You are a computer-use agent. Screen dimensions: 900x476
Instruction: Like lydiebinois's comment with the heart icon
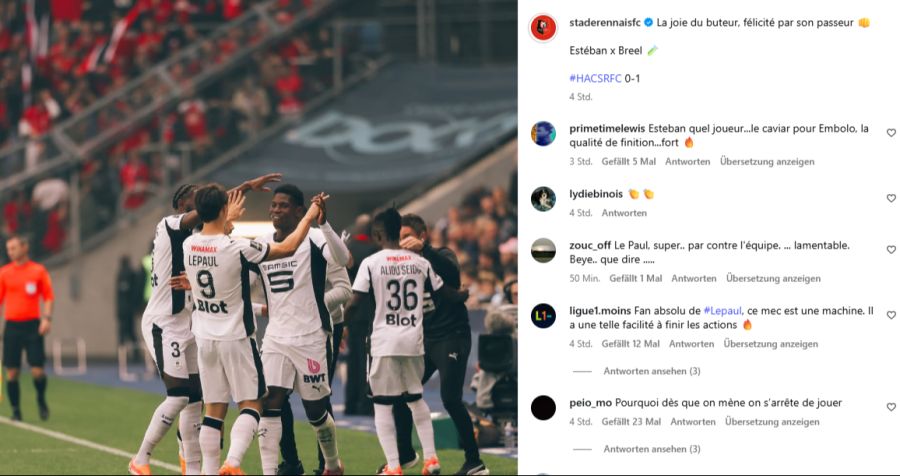[891, 198]
